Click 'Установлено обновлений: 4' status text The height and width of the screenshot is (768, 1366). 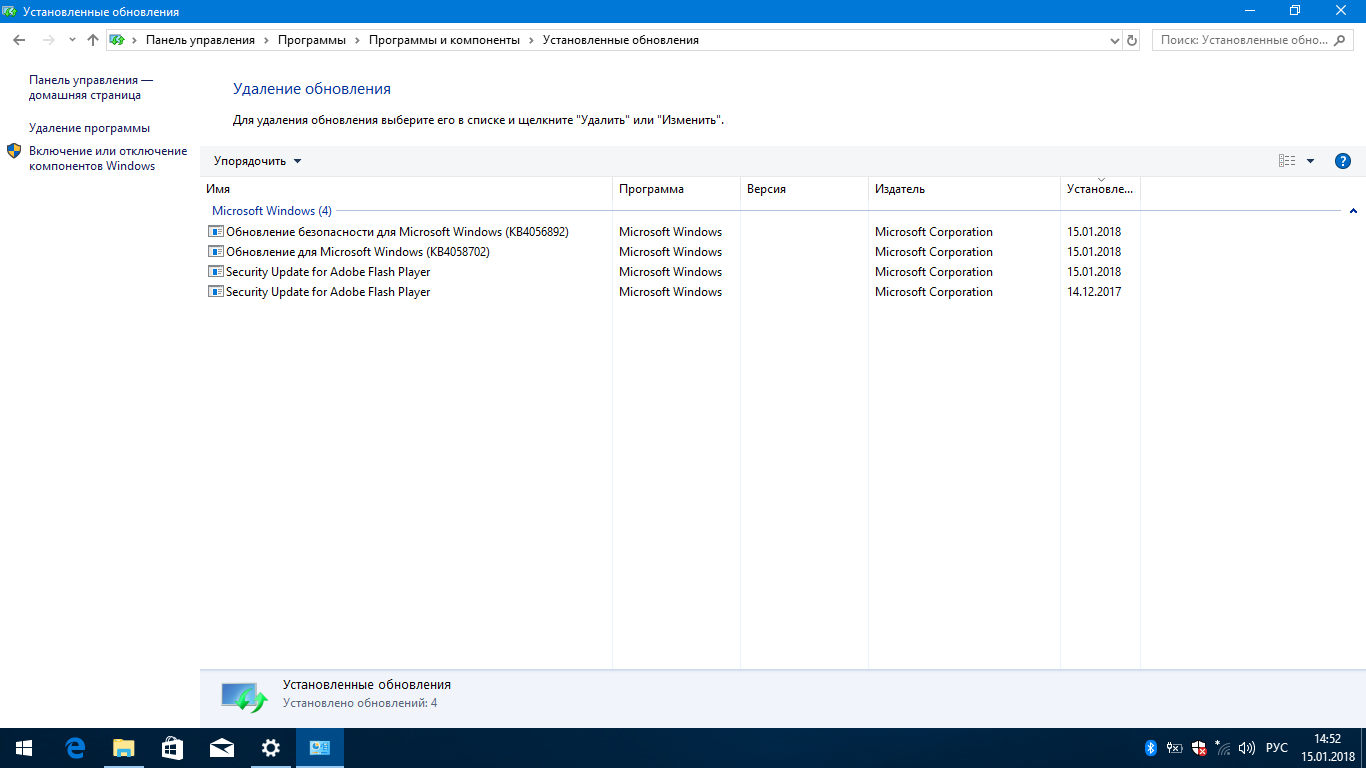point(360,703)
